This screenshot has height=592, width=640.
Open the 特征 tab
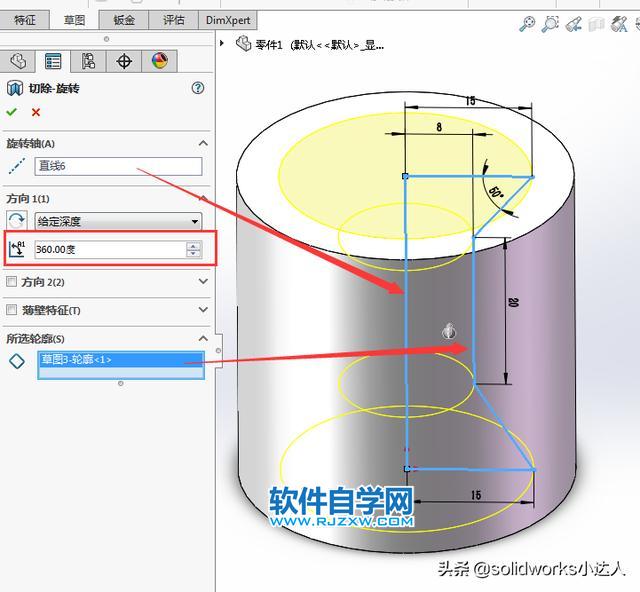click(x=24, y=20)
